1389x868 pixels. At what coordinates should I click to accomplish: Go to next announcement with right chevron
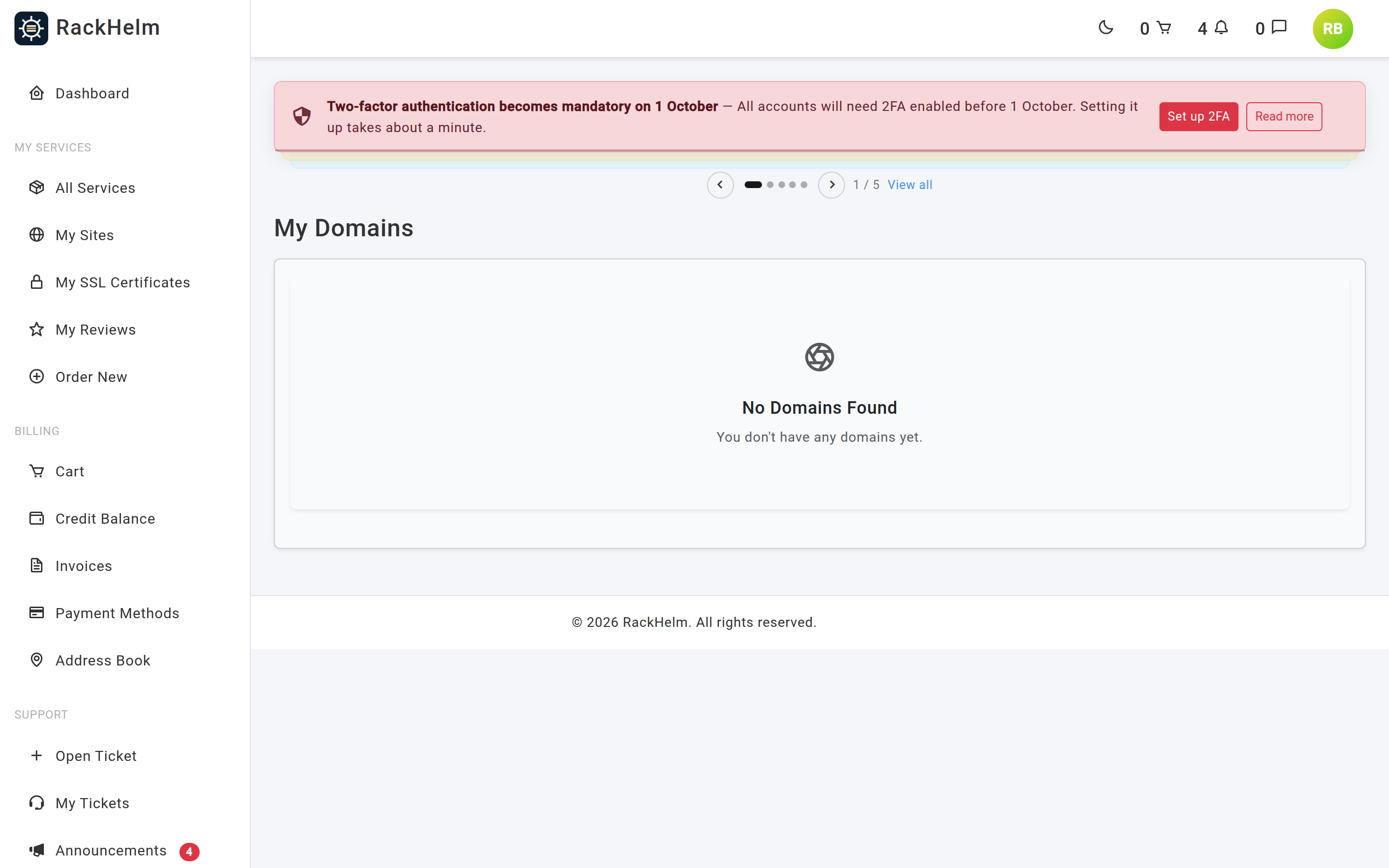(831, 185)
